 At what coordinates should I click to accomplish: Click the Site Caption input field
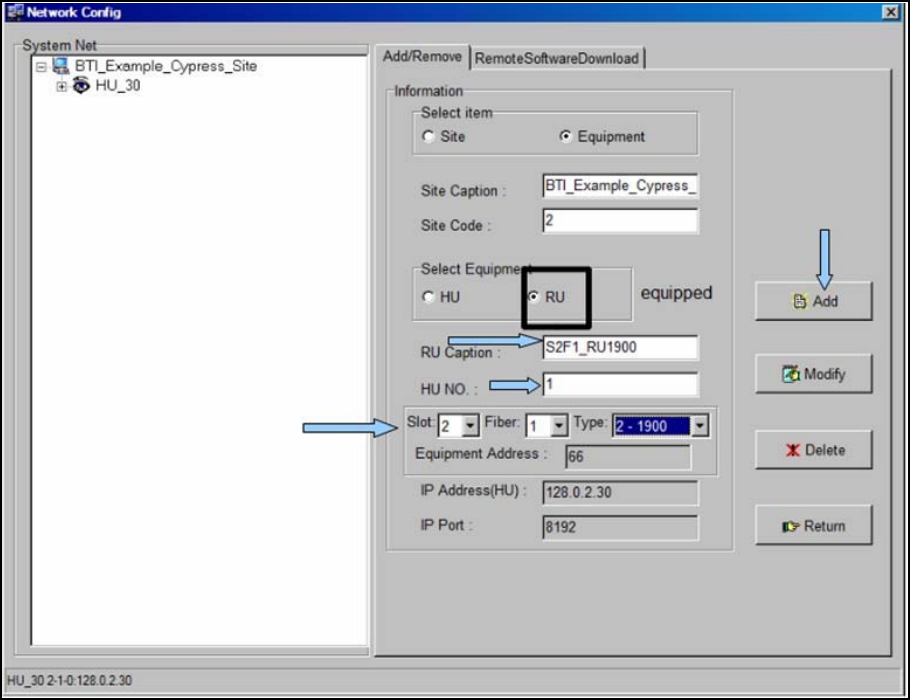click(620, 186)
